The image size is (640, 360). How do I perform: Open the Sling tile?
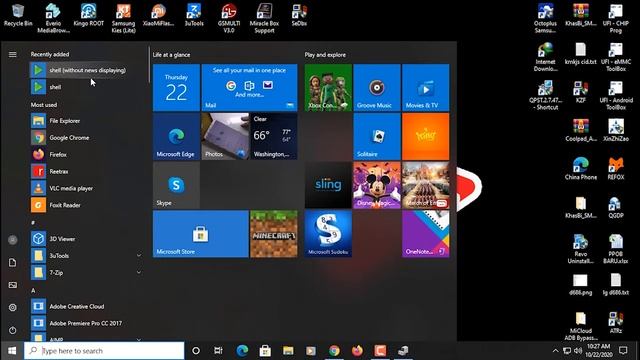point(328,185)
